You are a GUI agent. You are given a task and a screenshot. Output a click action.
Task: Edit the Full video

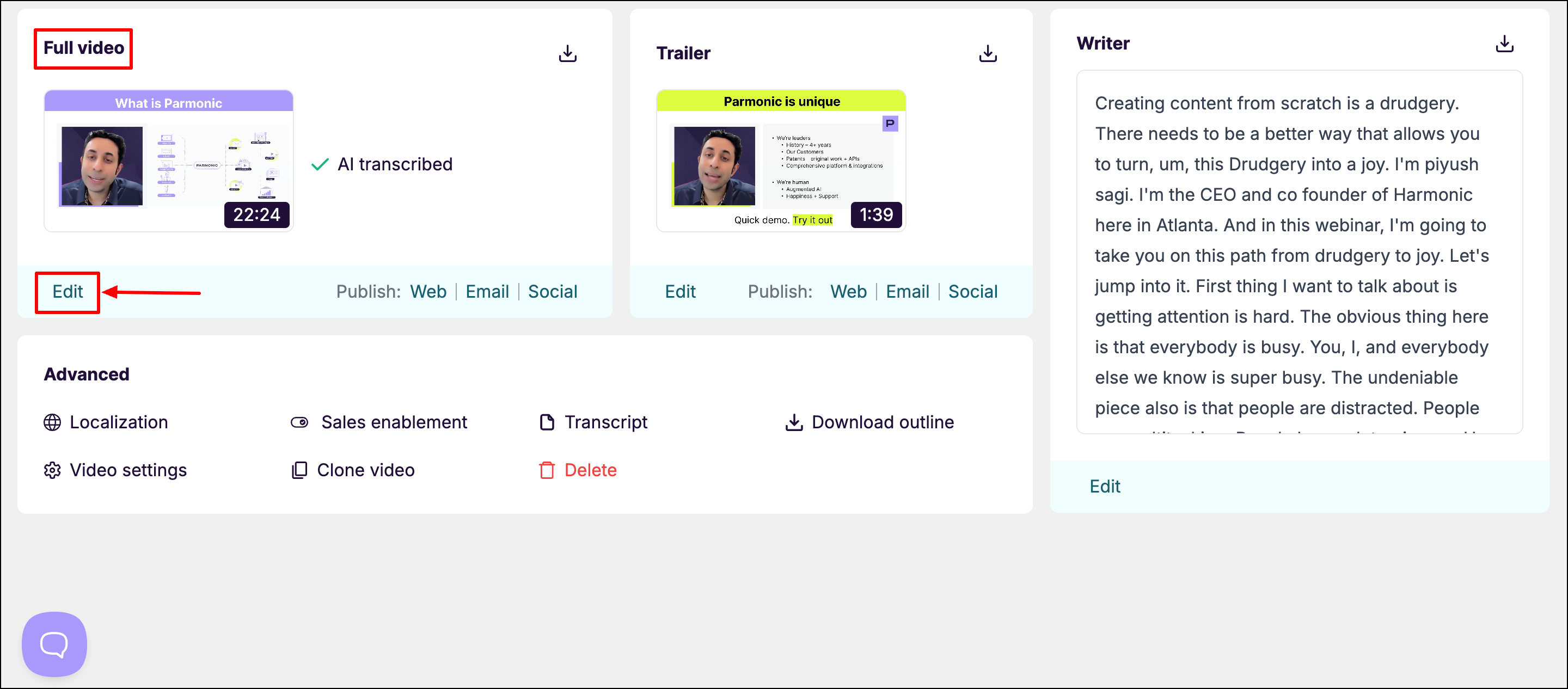[68, 292]
